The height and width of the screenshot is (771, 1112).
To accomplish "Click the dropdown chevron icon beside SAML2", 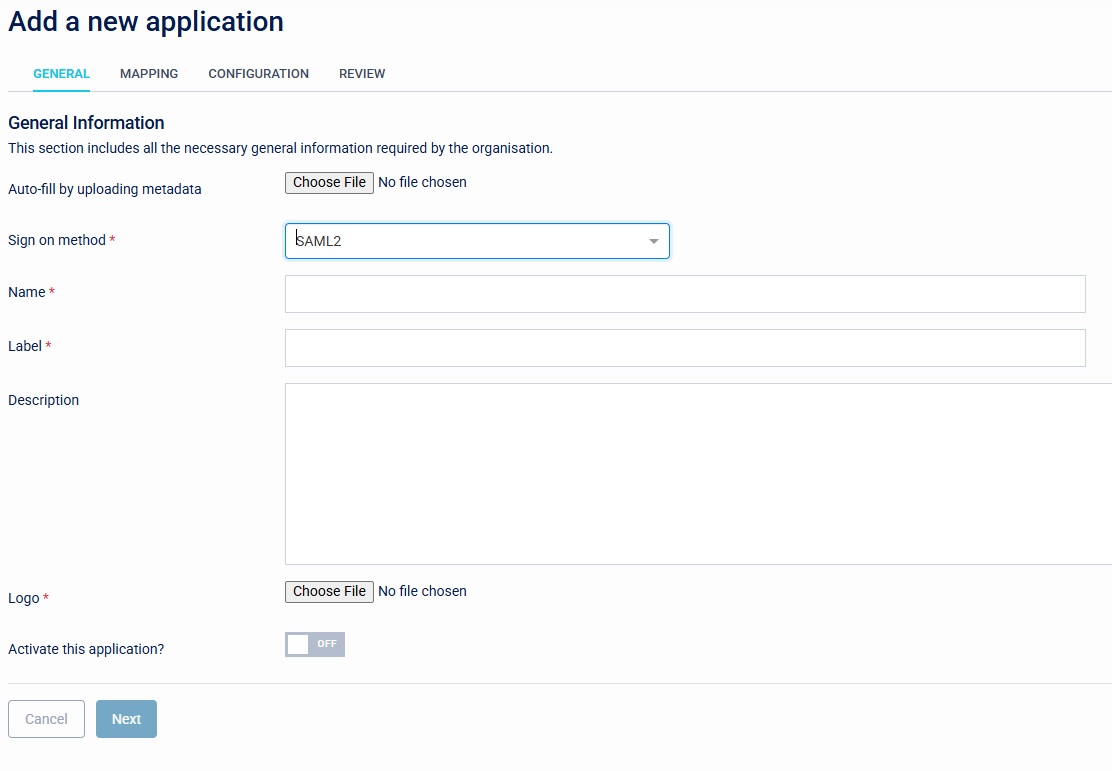I will (x=651, y=240).
